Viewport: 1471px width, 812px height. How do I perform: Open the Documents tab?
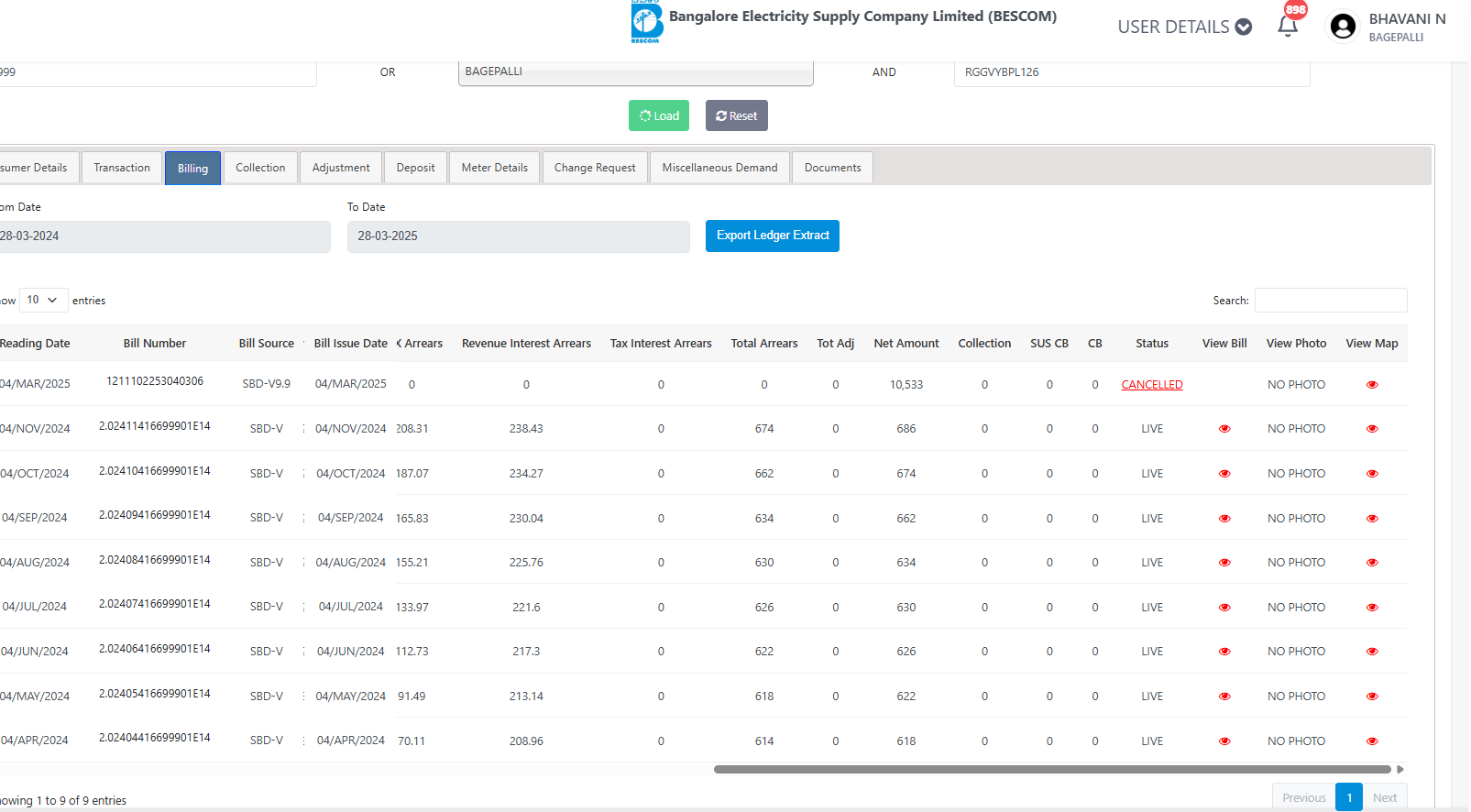(x=832, y=168)
